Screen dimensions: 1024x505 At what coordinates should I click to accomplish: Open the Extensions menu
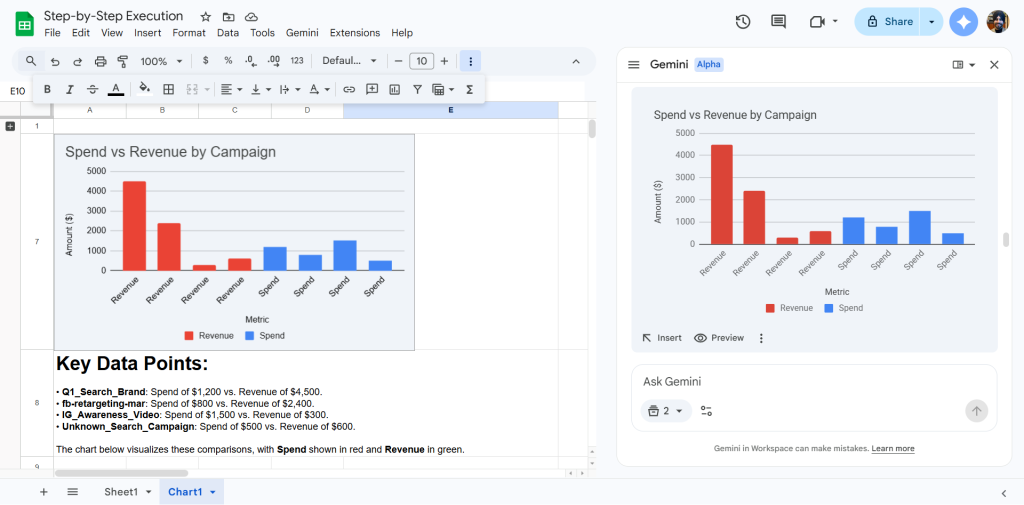(x=354, y=33)
